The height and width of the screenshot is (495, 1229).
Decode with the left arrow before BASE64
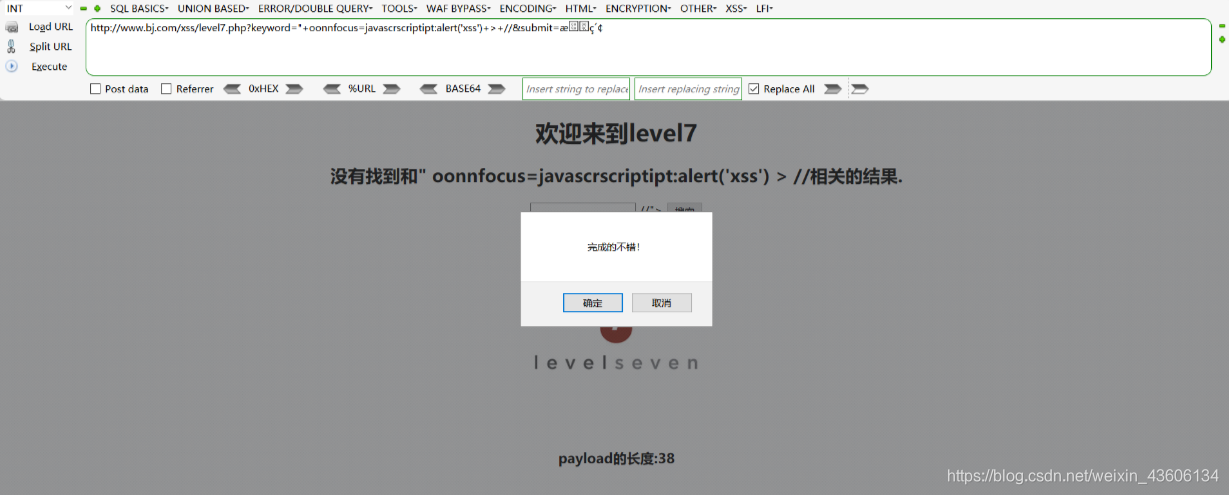pyautogui.click(x=430, y=89)
